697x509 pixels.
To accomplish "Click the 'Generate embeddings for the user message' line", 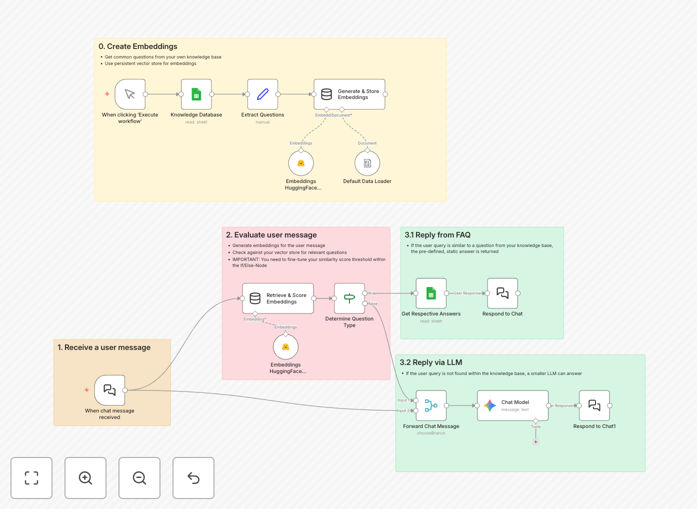I will coord(278,245).
